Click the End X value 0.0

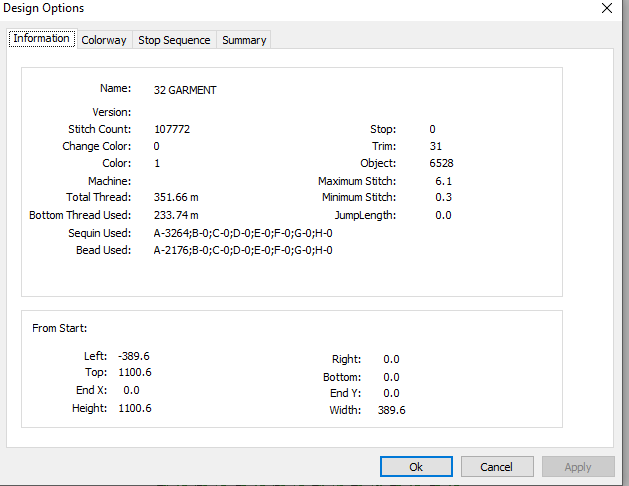pos(131,390)
